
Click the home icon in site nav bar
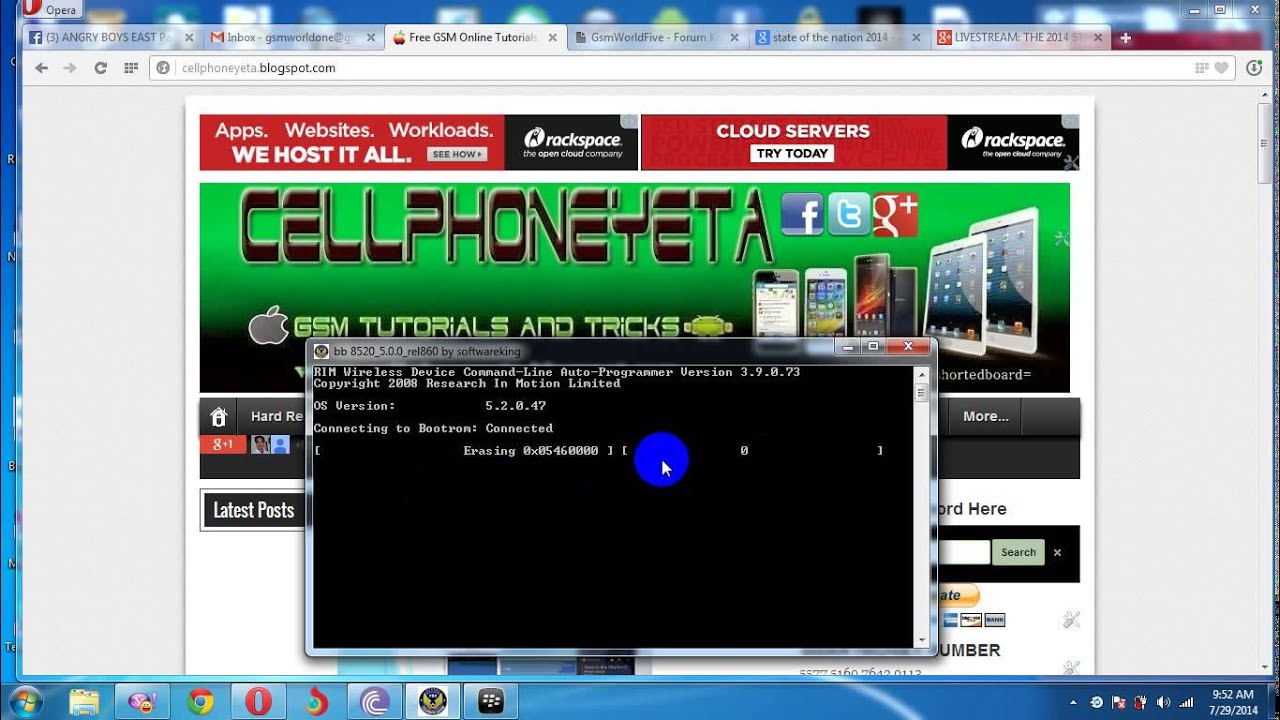(x=219, y=416)
